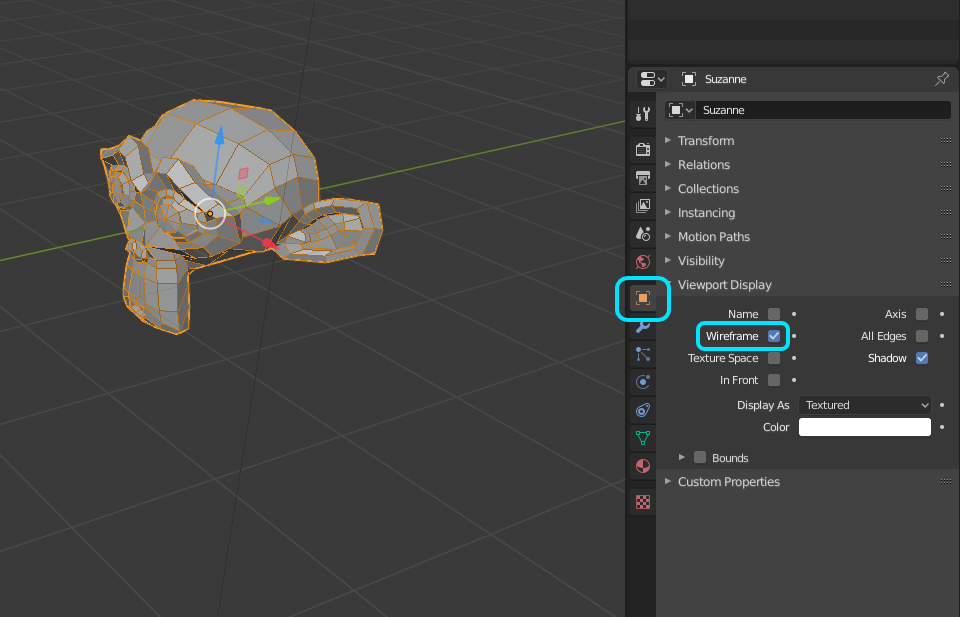This screenshot has width=960, height=617.
Task: Click the animate dot next to Texture Space
Action: pos(794,358)
